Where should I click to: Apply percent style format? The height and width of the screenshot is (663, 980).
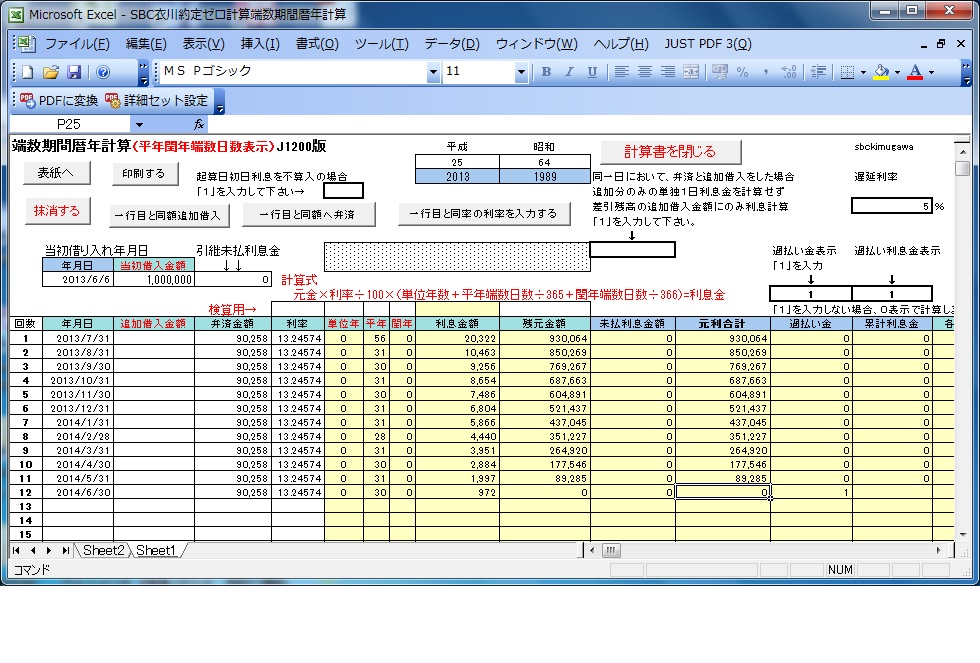742,72
